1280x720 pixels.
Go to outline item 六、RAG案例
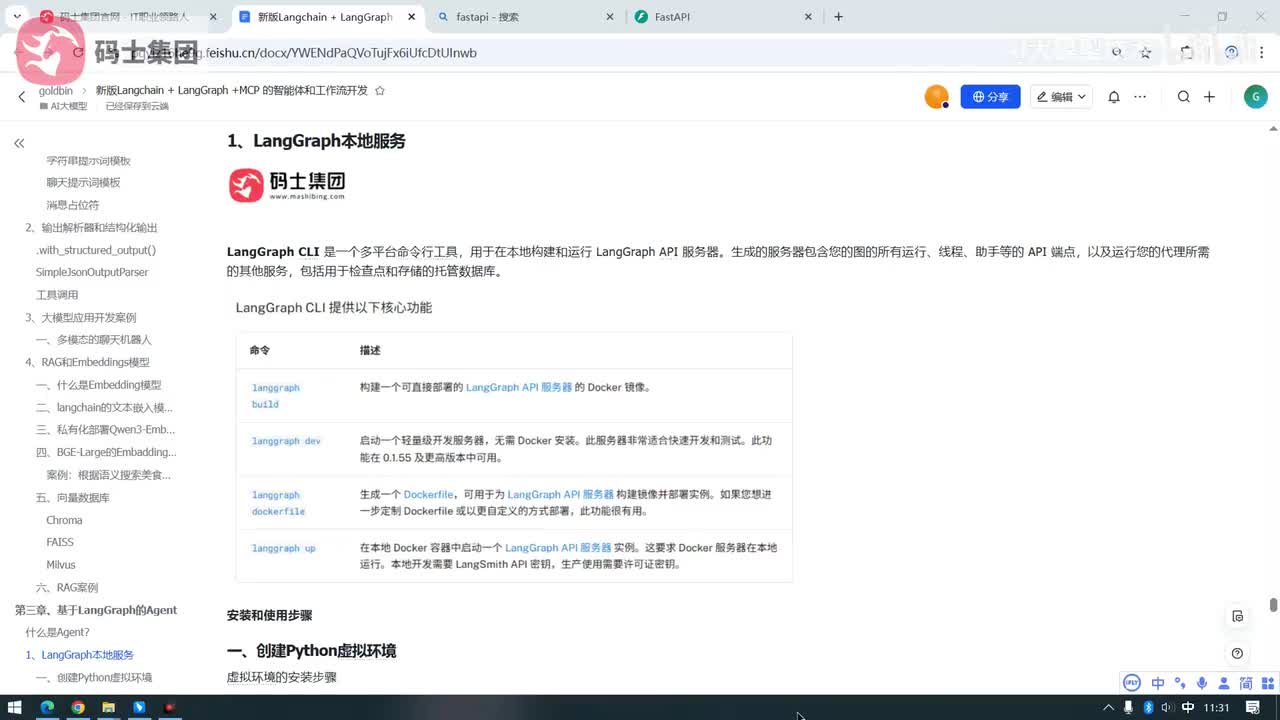click(67, 587)
